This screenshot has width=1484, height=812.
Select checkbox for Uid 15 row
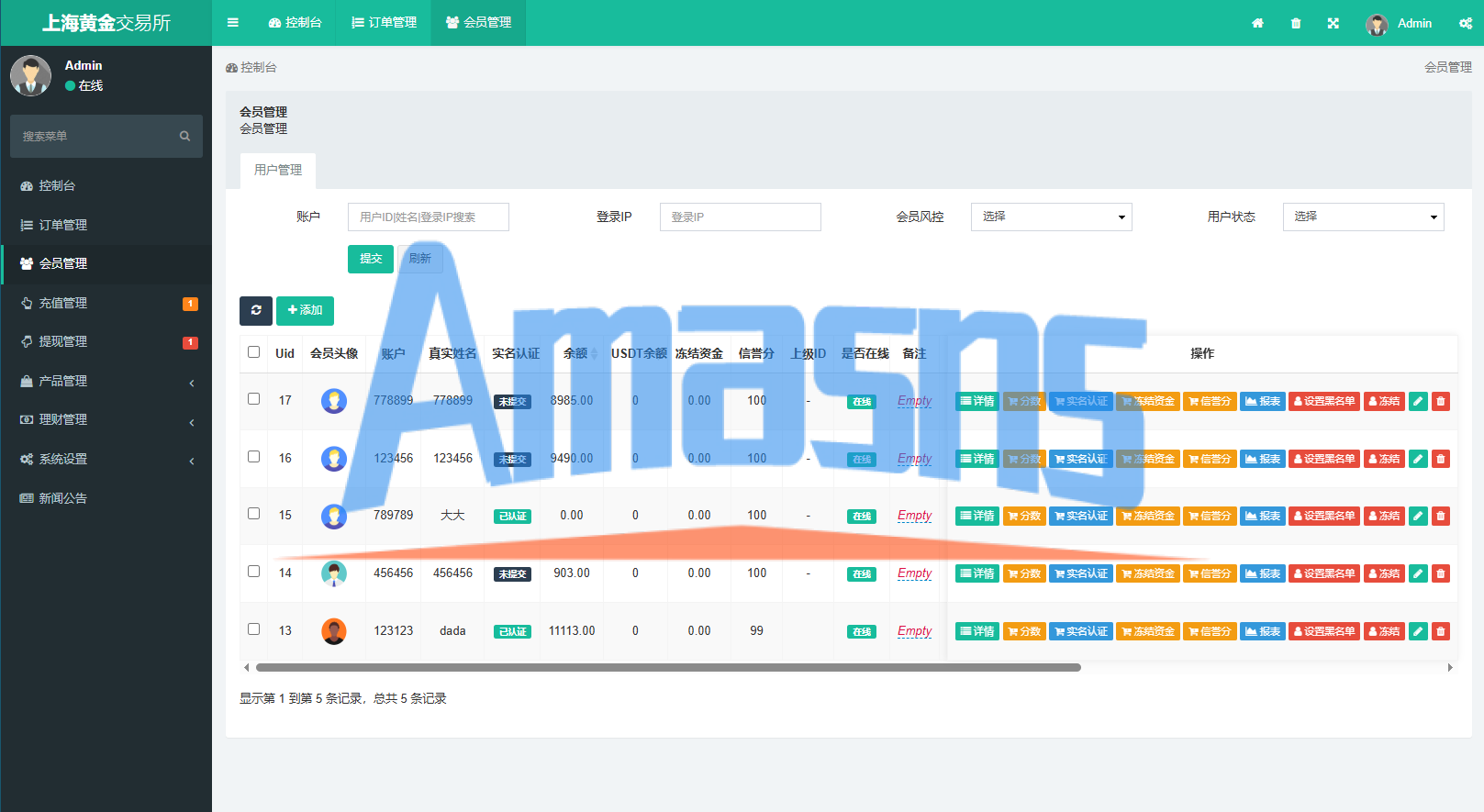click(254, 514)
